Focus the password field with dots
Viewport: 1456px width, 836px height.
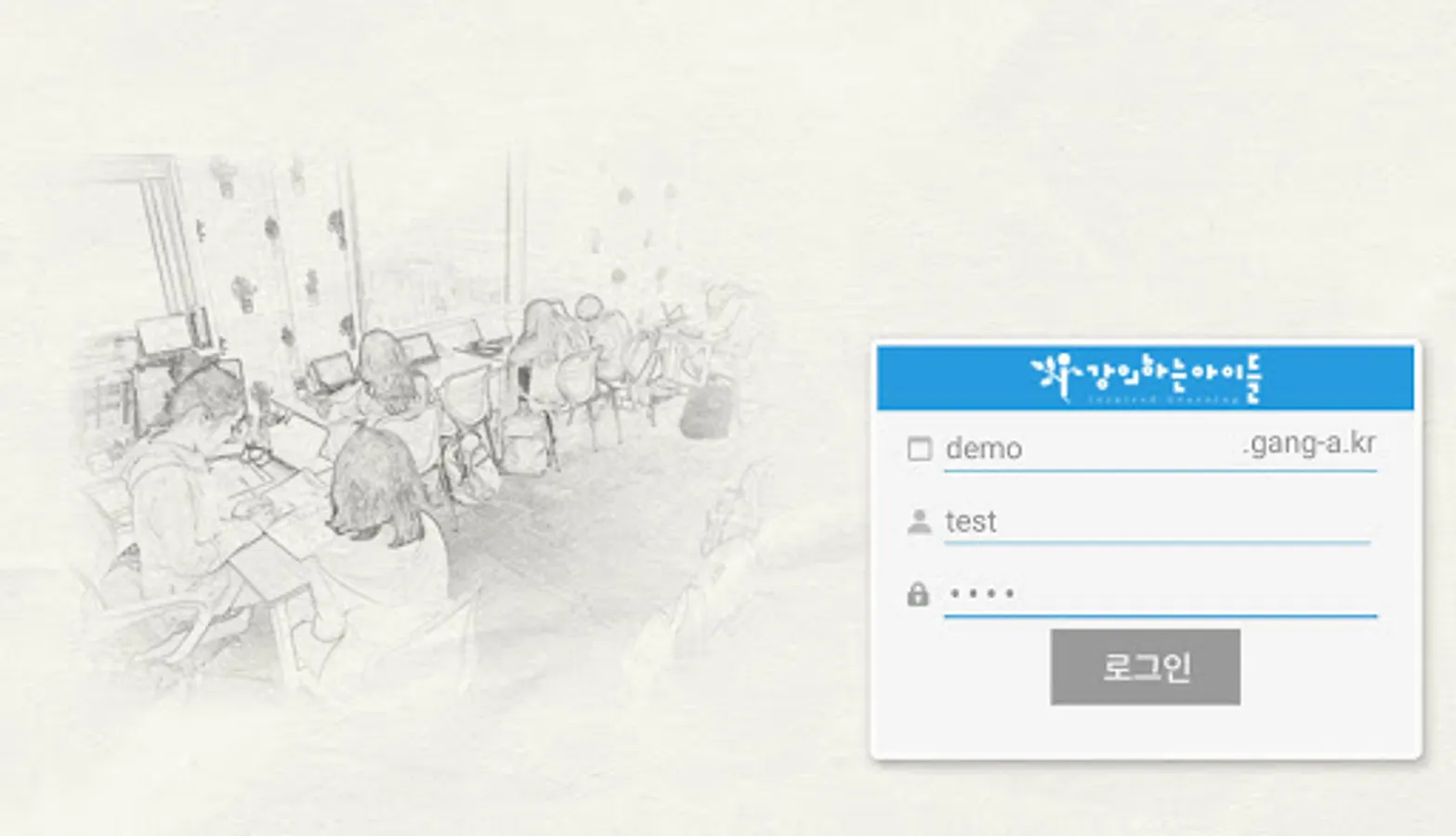coord(1160,594)
